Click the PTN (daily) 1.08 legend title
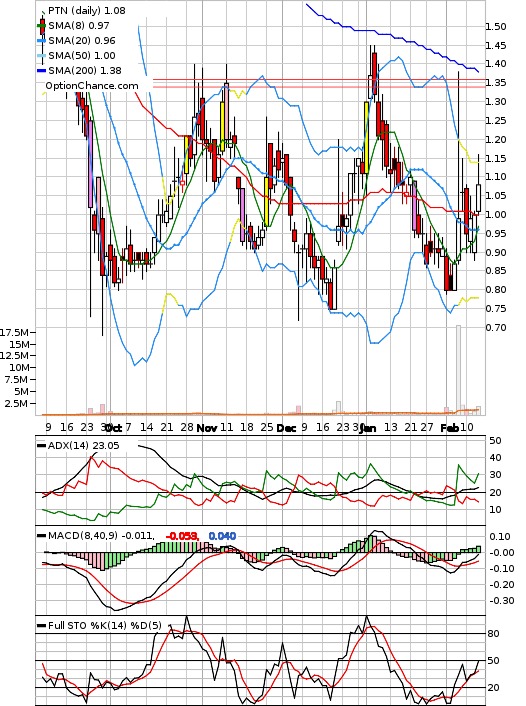This screenshot has width=526, height=706. click(x=86, y=10)
